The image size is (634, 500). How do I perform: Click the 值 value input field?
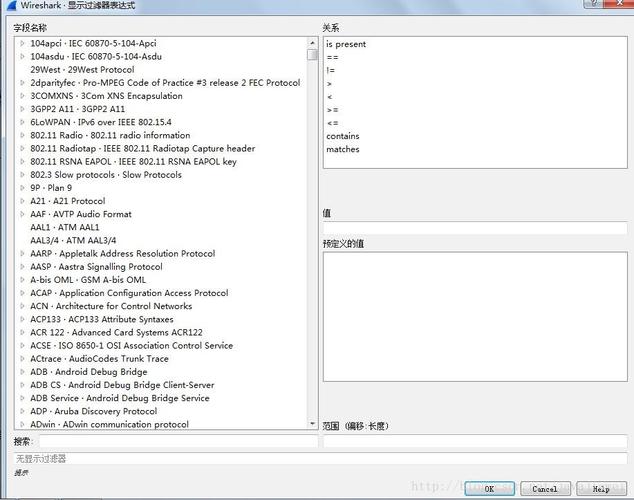[x=475, y=228]
